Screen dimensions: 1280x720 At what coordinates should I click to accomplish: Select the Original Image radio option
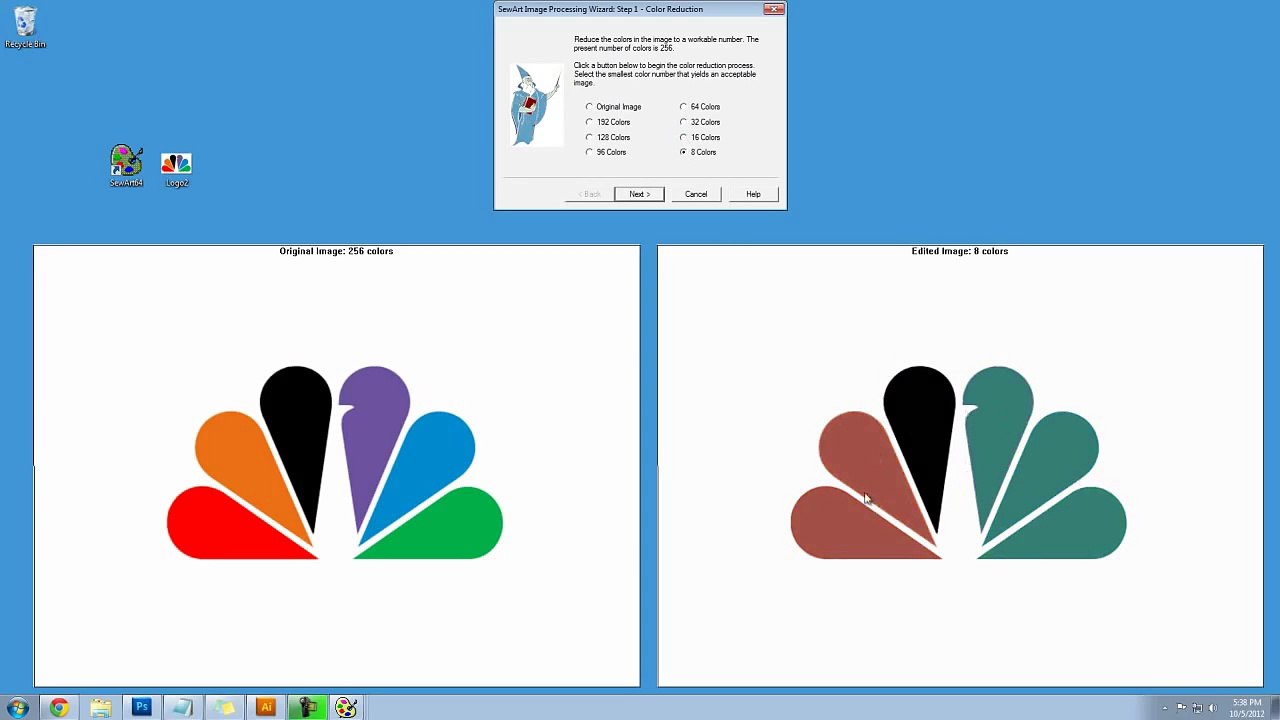coord(614,107)
